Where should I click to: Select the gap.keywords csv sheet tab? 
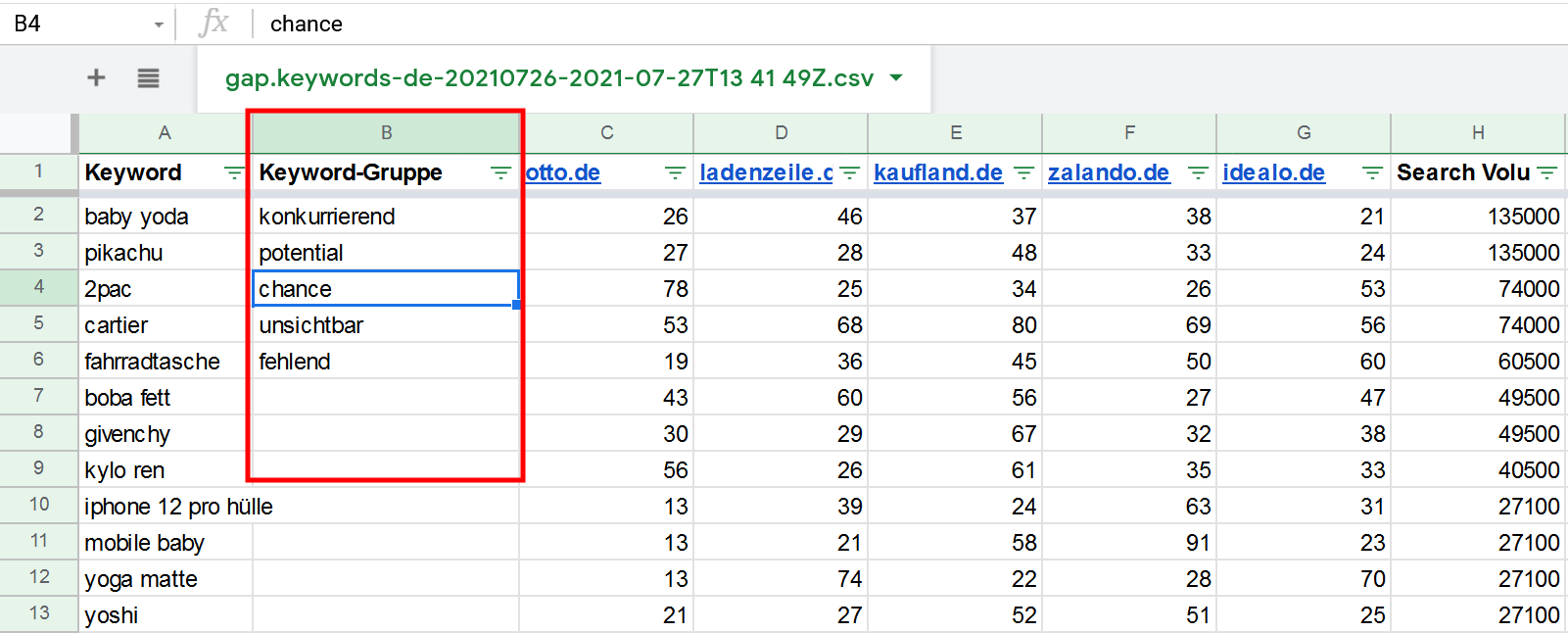pyautogui.click(x=548, y=78)
